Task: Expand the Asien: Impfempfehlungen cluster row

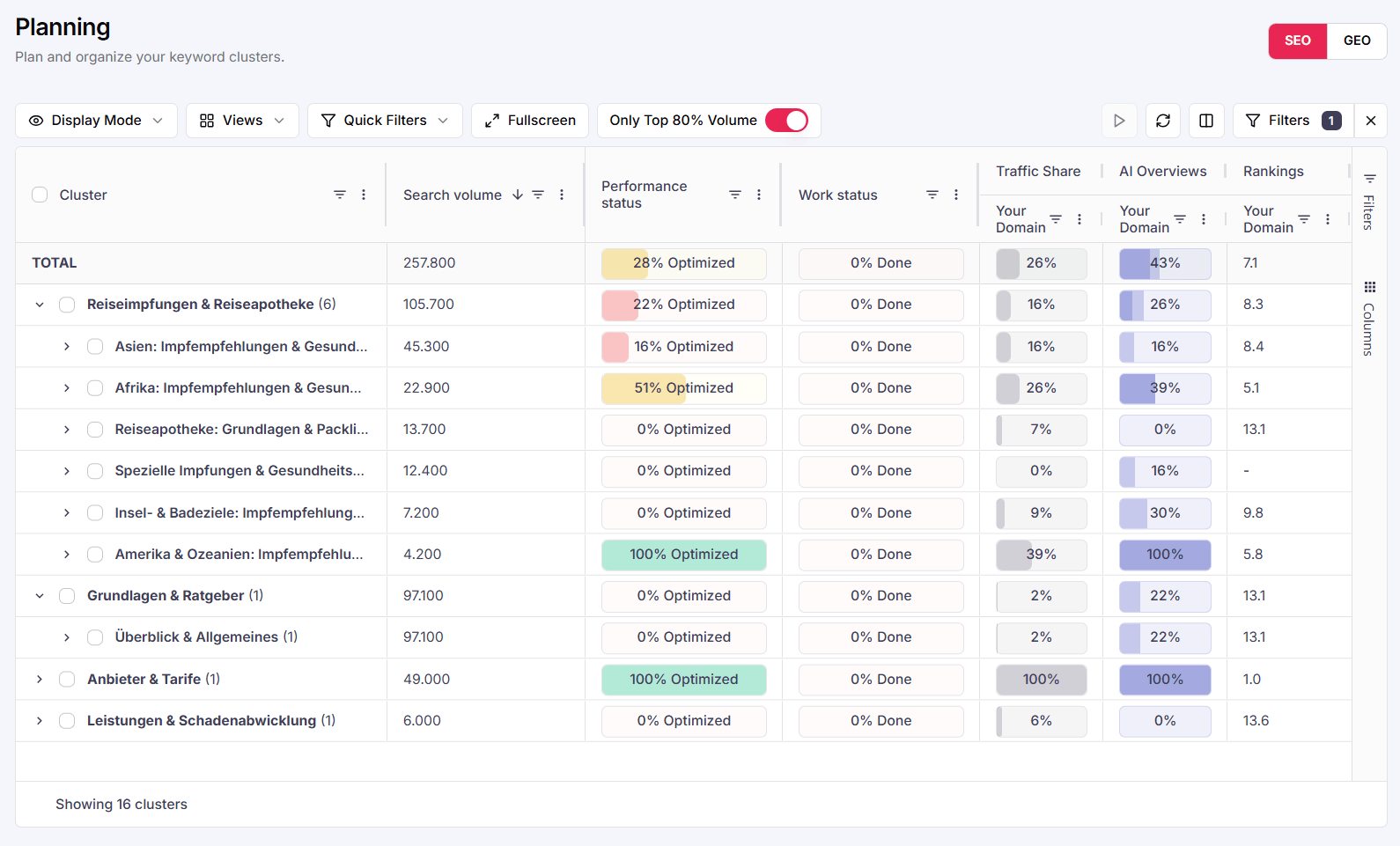Action: 67,347
